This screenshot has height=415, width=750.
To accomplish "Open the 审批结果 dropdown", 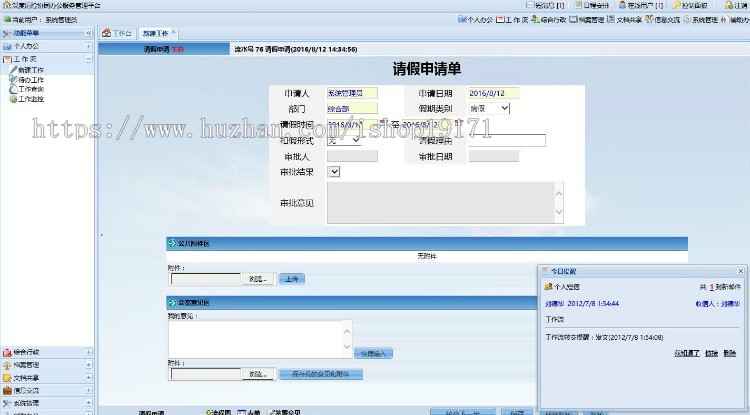I will tap(334, 172).
